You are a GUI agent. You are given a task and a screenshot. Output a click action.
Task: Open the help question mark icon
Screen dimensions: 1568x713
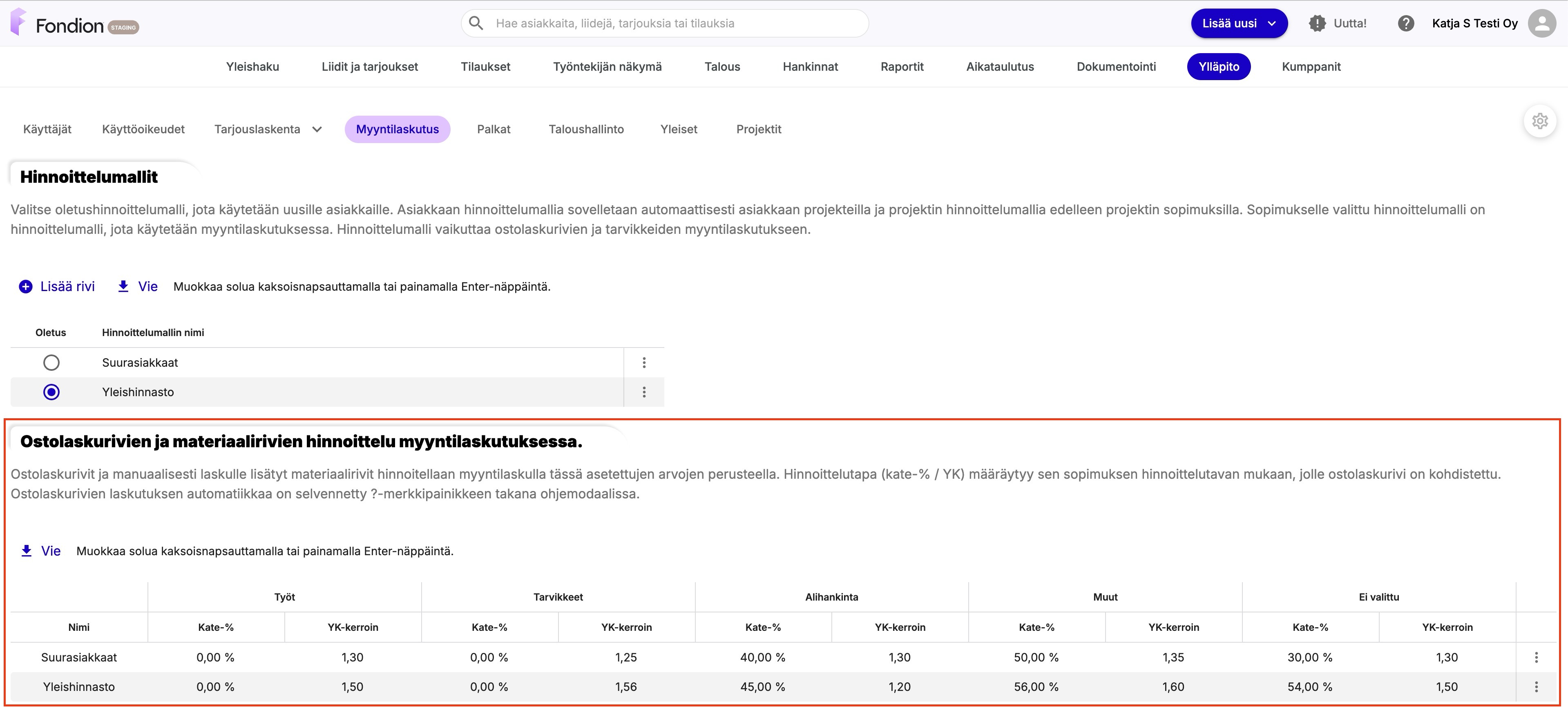coord(1405,23)
